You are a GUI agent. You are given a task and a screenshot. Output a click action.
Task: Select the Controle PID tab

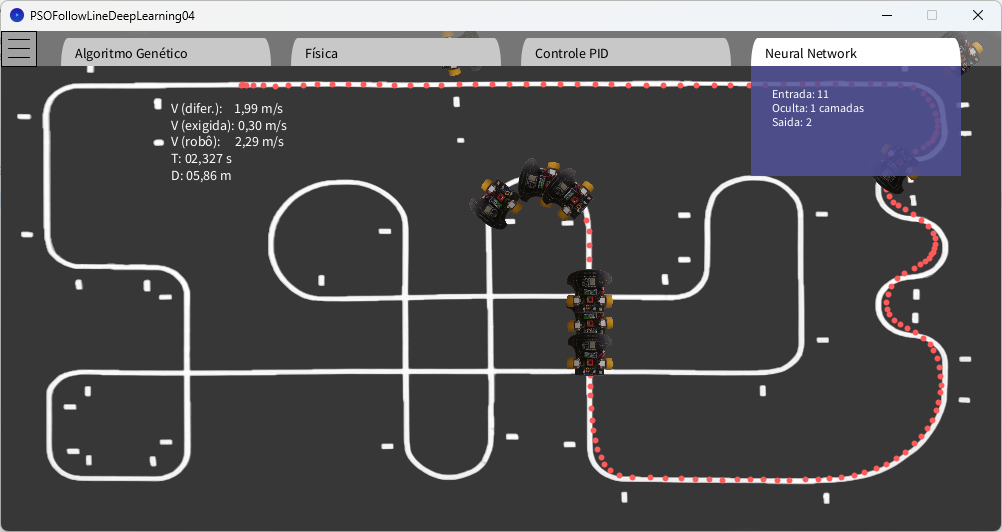pyautogui.click(x=626, y=52)
